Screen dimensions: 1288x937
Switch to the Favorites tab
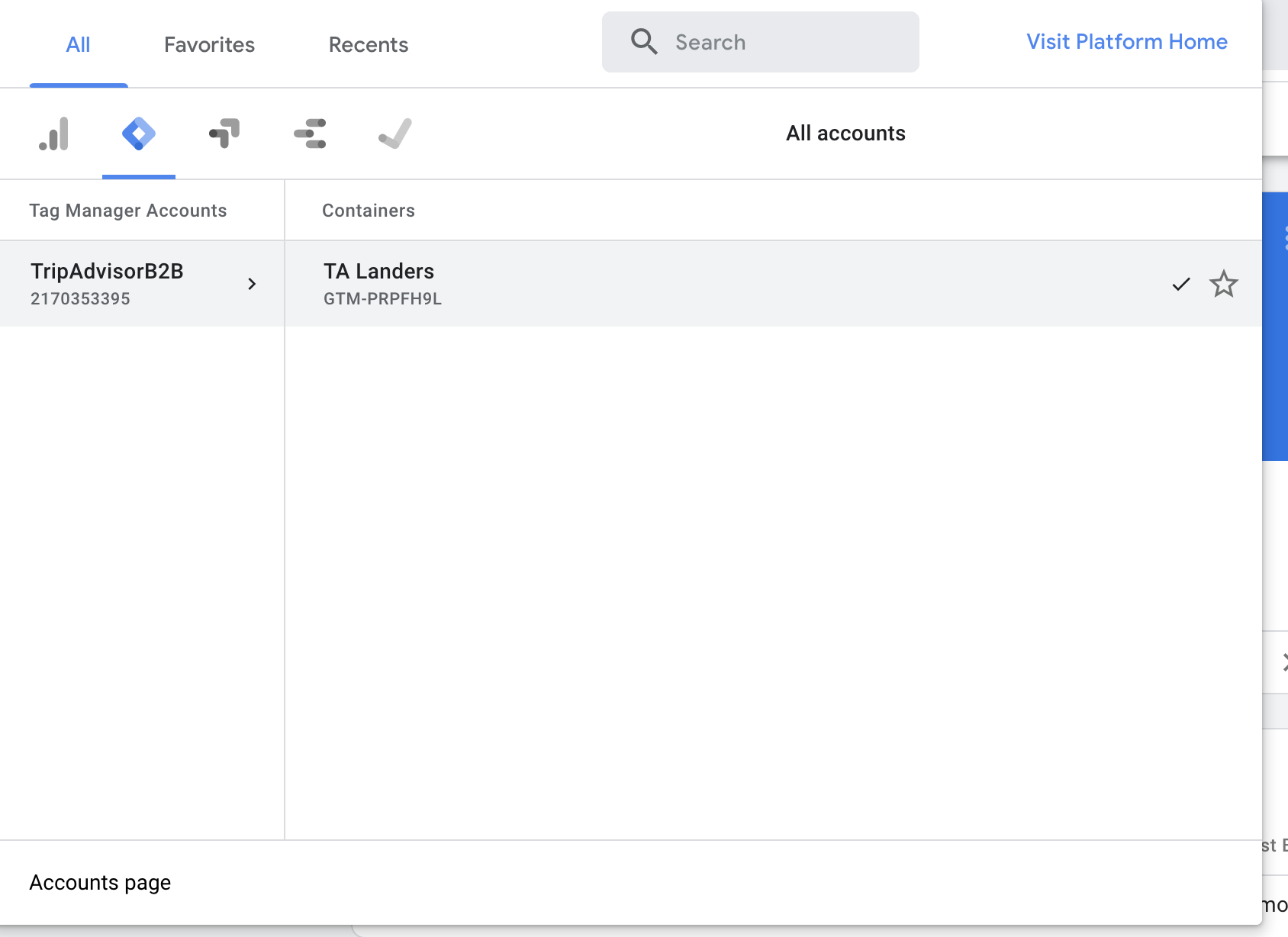click(209, 45)
